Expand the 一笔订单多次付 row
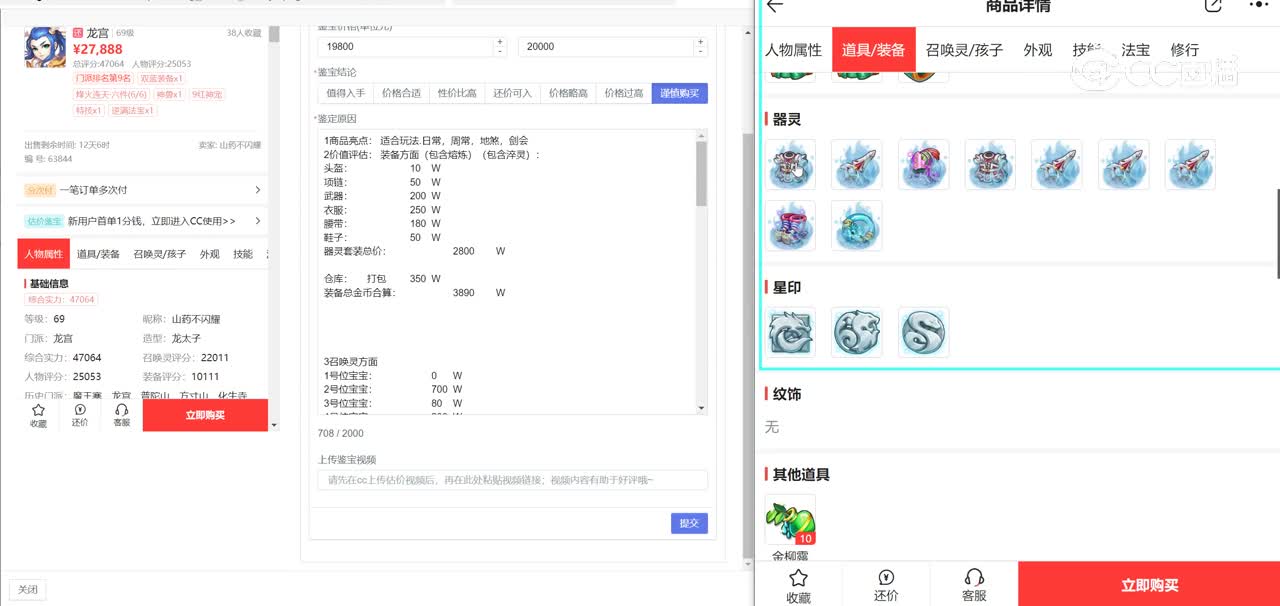The image size is (1280, 606). click(143, 190)
